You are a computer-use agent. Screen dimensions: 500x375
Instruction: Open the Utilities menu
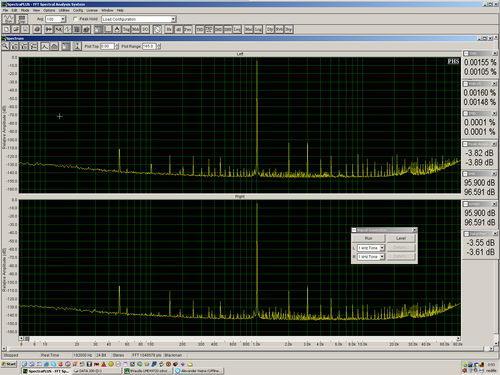(x=64, y=10)
